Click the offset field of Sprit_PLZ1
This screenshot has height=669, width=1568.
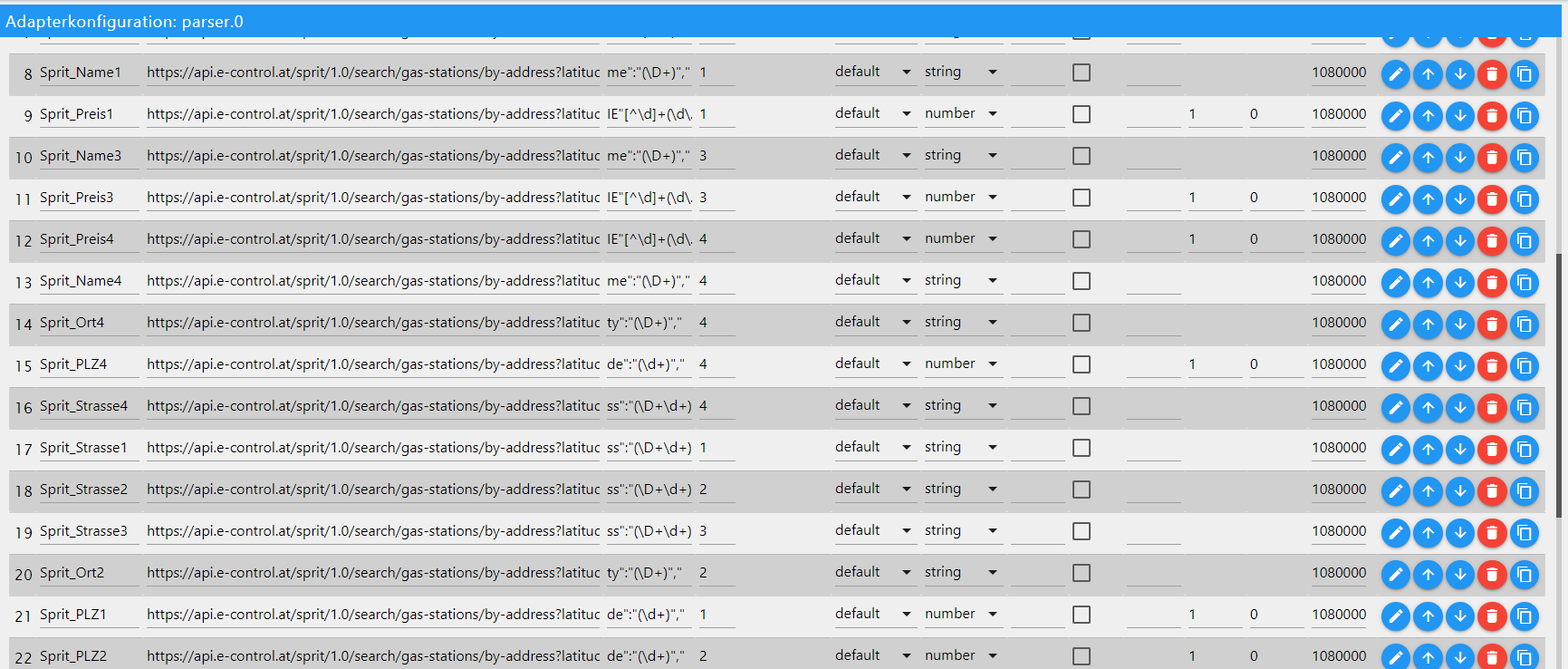pos(1276,615)
